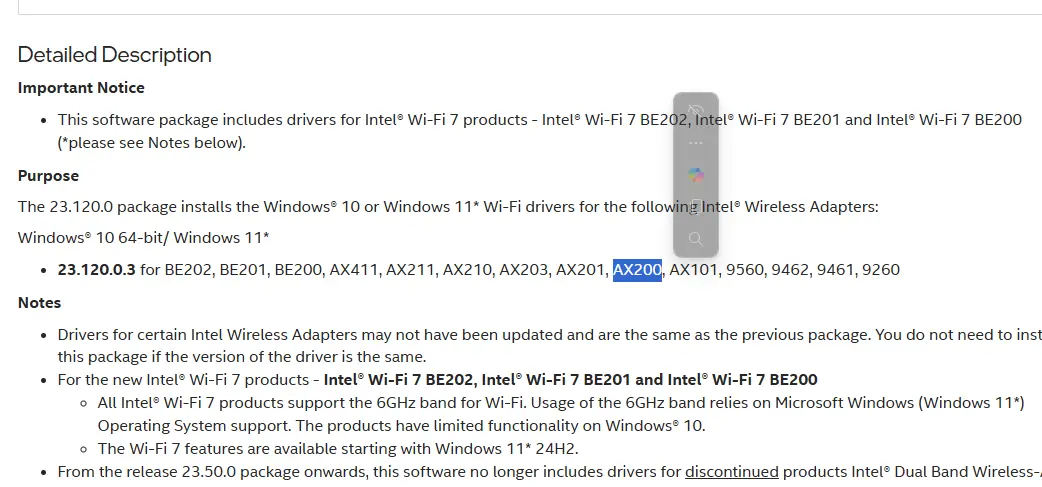Click the 'Purpose' subheading
Viewport: 1042px width, 487px height.
(49, 175)
